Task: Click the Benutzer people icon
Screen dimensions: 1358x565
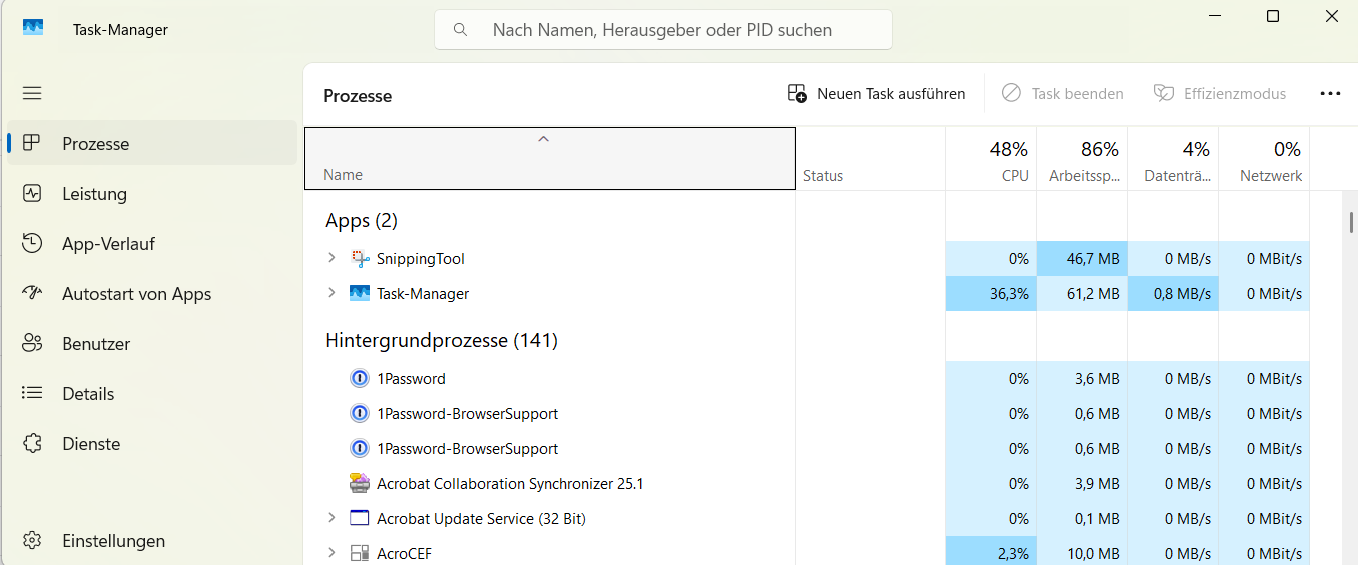Action: pos(32,343)
